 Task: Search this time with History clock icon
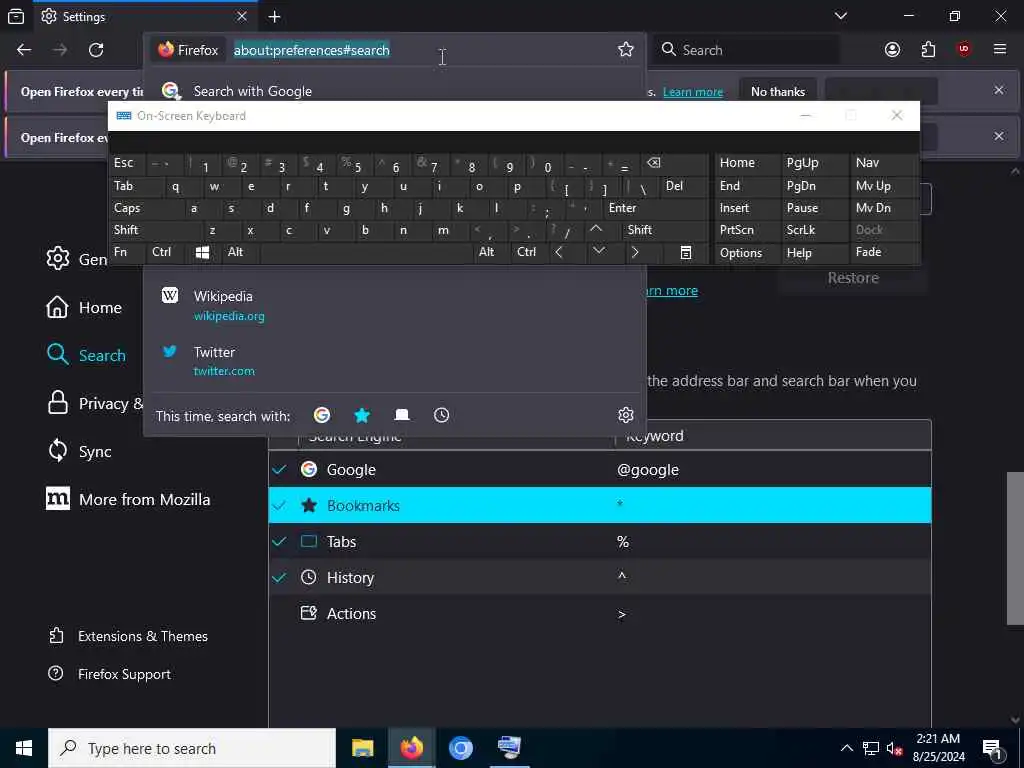441,415
